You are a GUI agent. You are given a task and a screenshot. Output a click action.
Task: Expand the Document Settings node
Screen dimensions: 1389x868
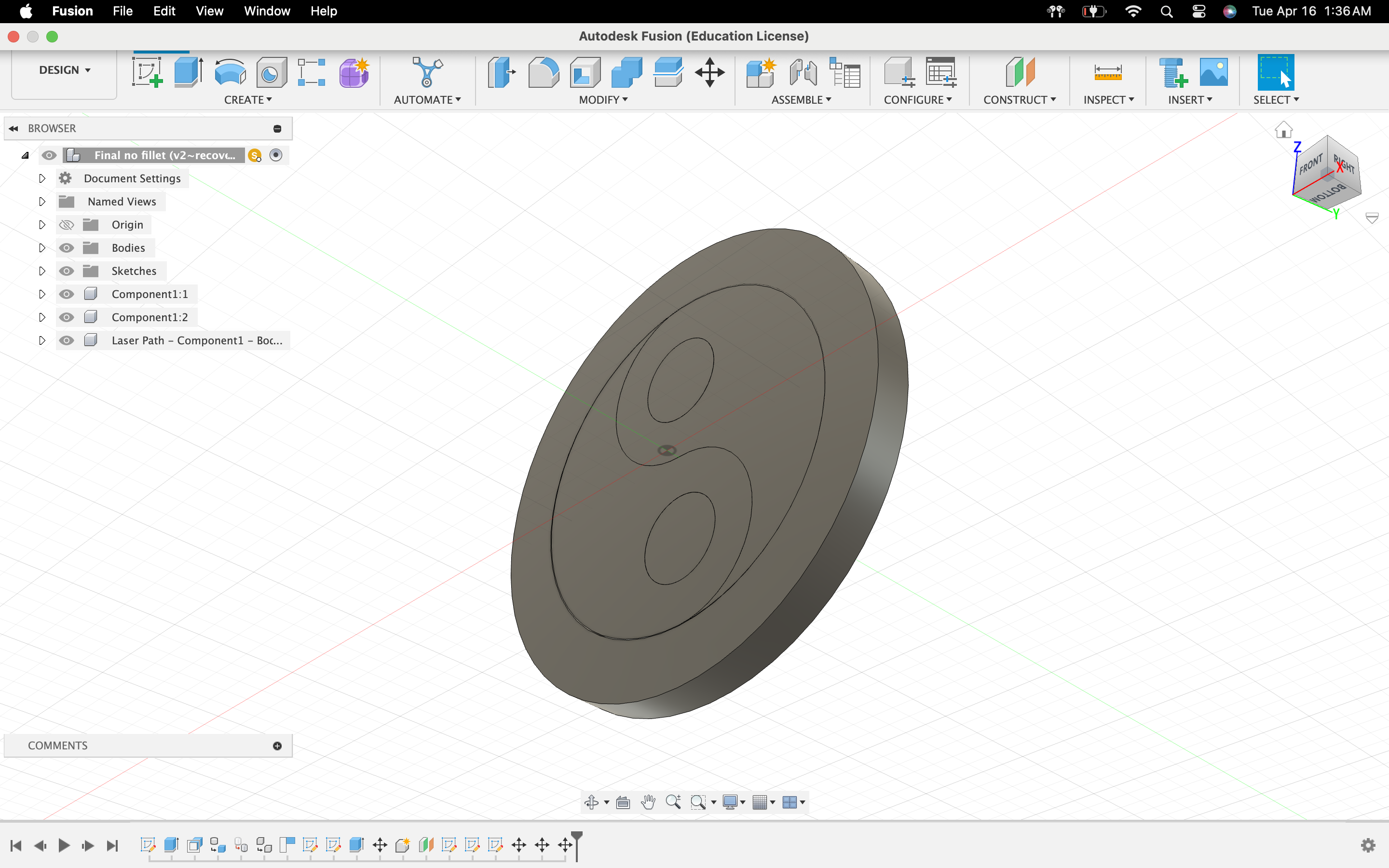pyautogui.click(x=42, y=178)
